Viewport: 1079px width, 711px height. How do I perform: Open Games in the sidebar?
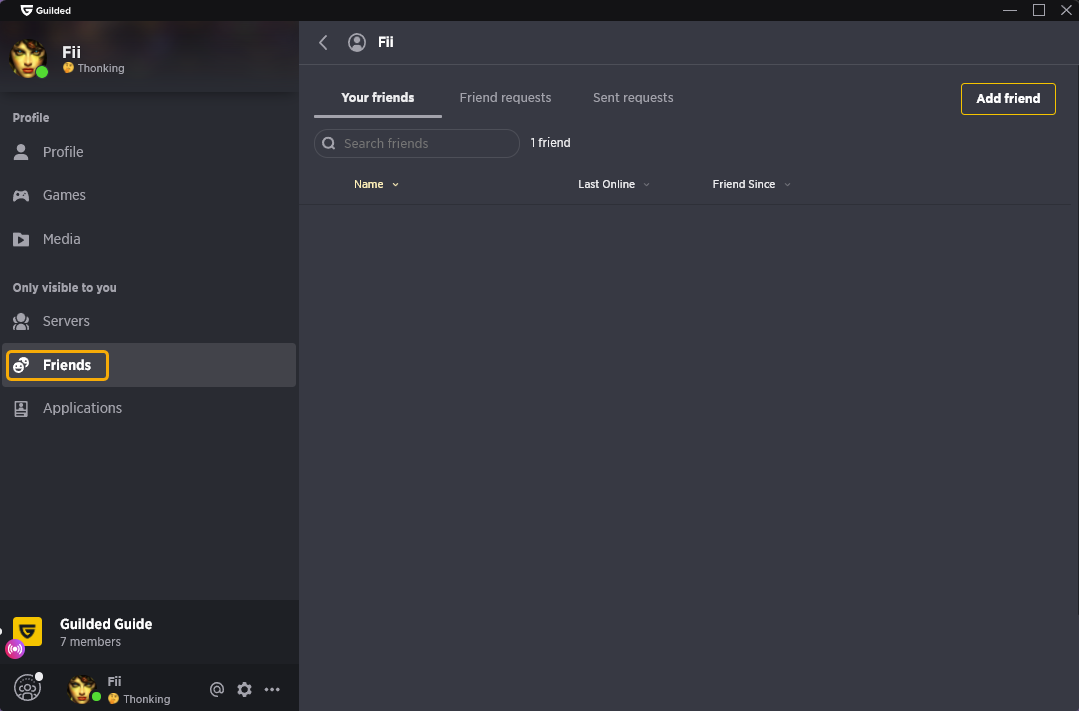[149, 195]
